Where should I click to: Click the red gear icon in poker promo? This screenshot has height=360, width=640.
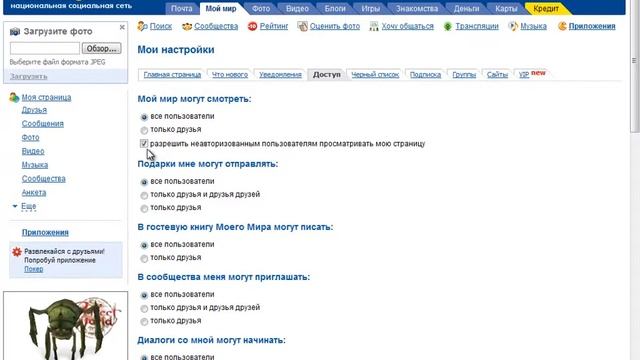coord(17,251)
